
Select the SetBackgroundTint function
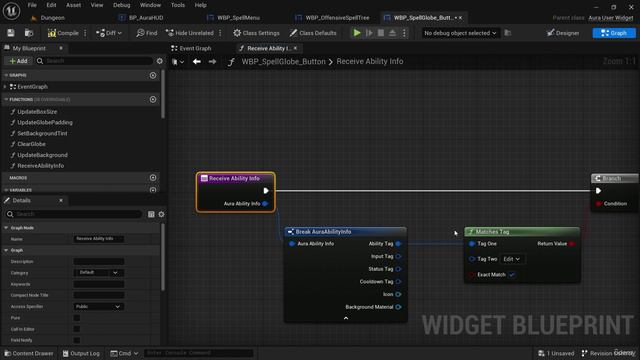coord(42,133)
